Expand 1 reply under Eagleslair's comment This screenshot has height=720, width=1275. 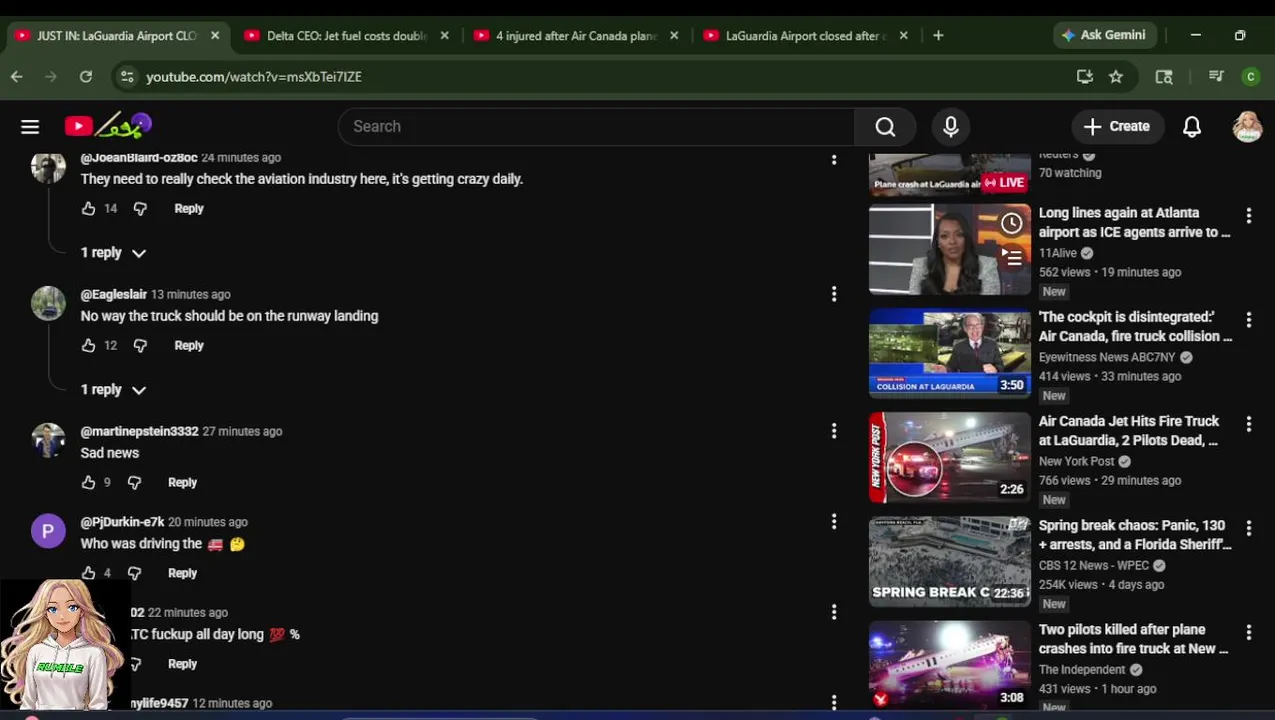[x=113, y=390]
